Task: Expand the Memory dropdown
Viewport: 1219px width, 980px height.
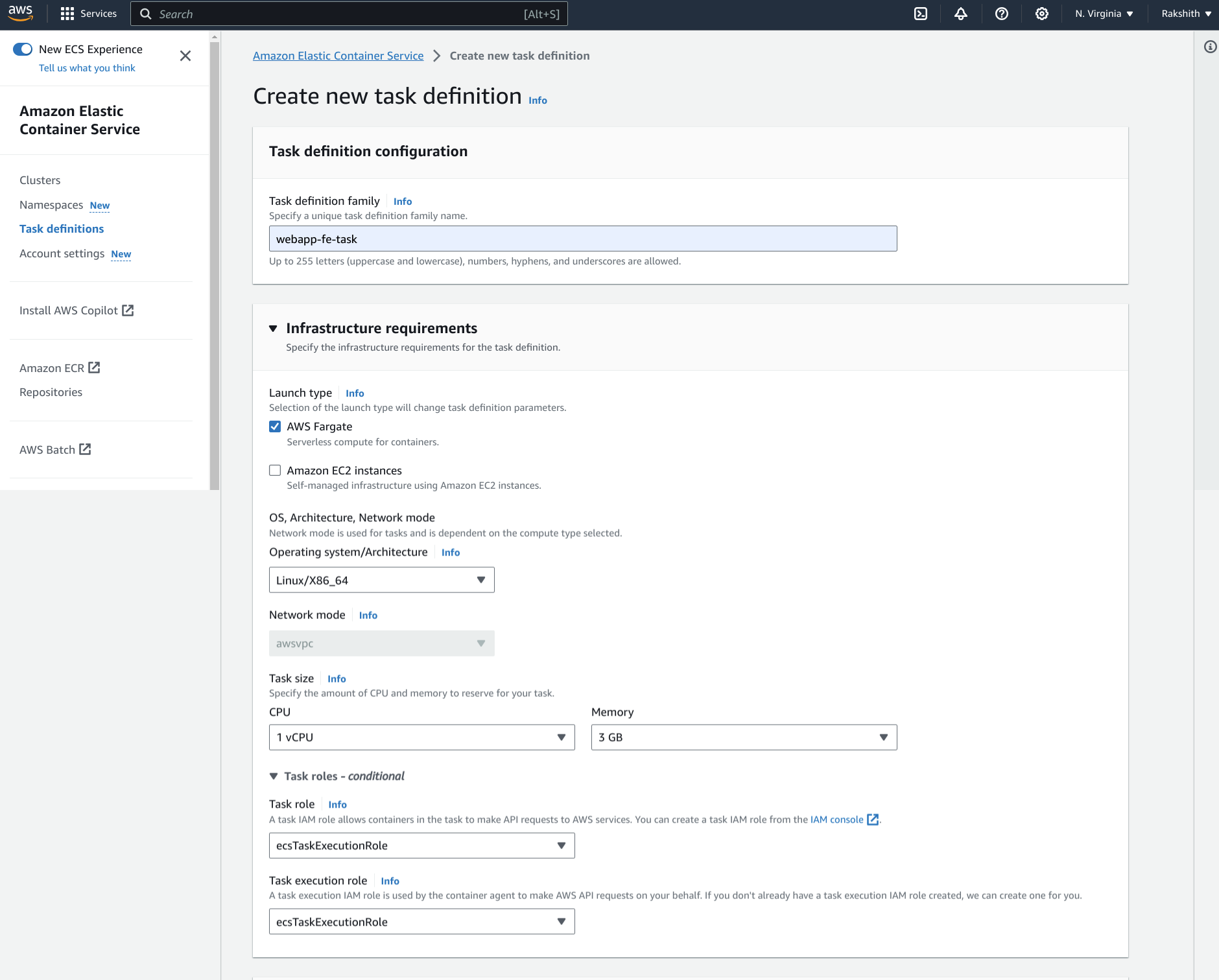Action: pyautogui.click(x=744, y=738)
